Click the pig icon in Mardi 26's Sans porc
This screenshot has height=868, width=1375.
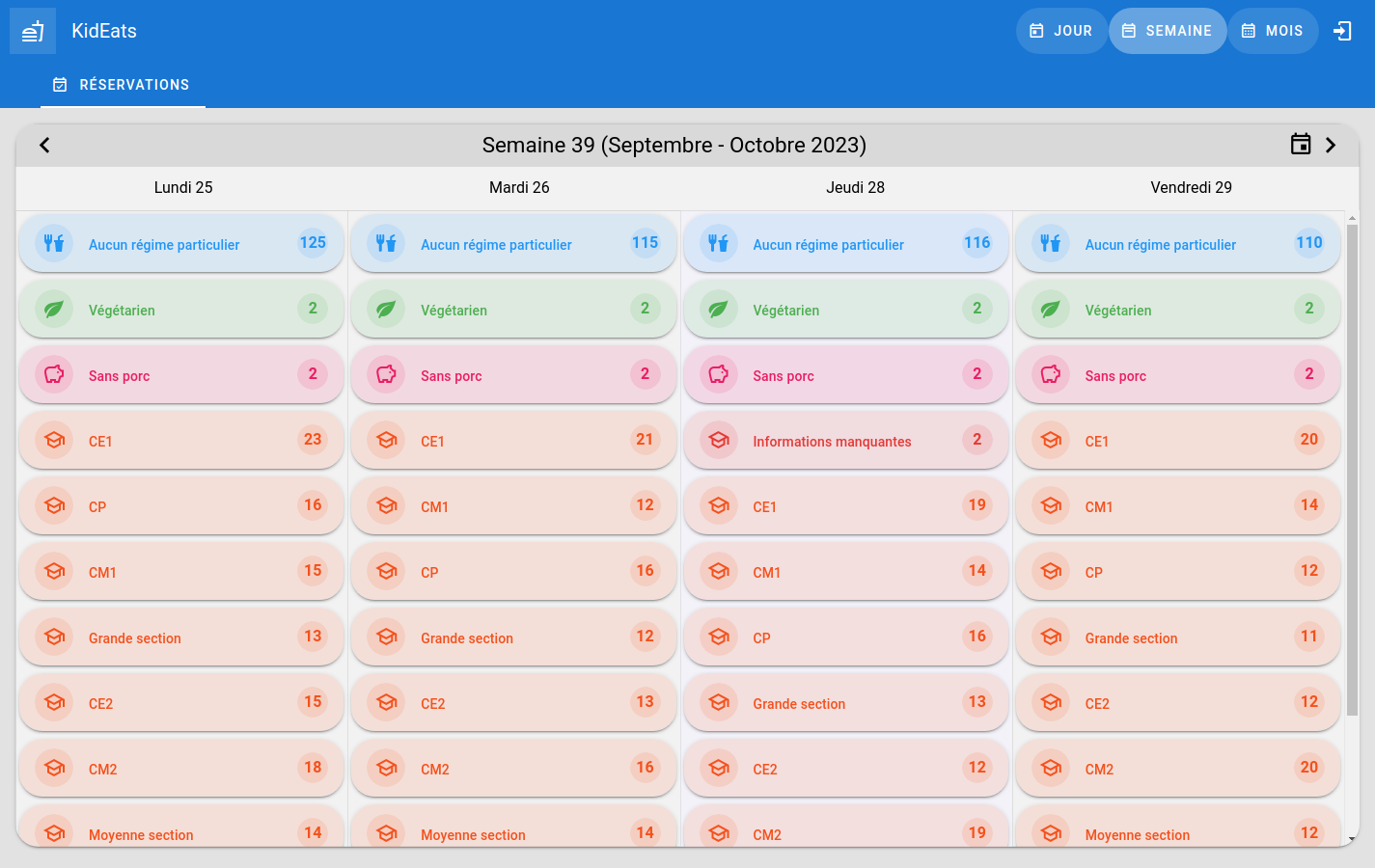coord(386,374)
